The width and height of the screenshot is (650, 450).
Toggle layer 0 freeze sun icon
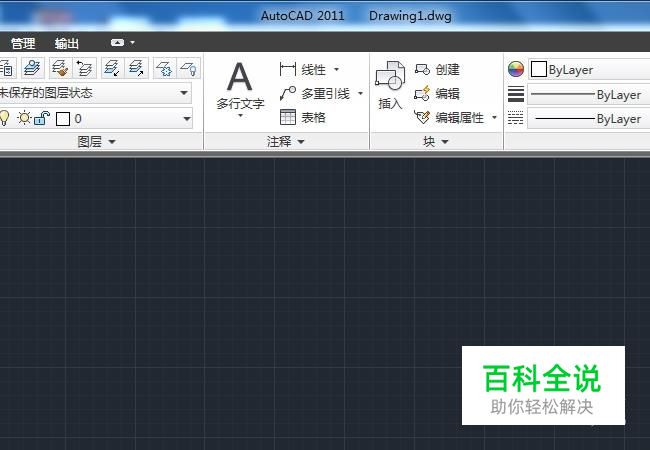click(x=24, y=118)
